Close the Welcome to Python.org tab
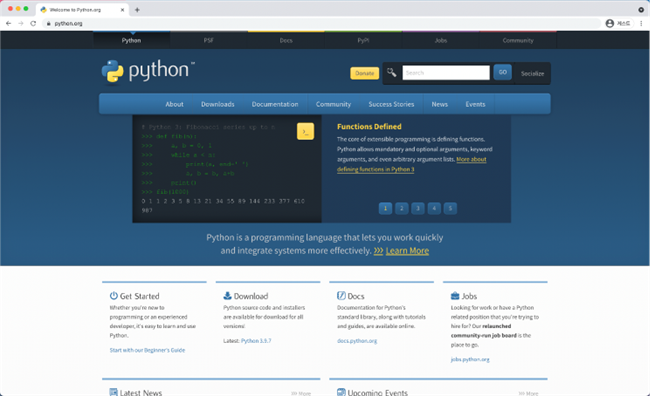 tap(122, 10)
